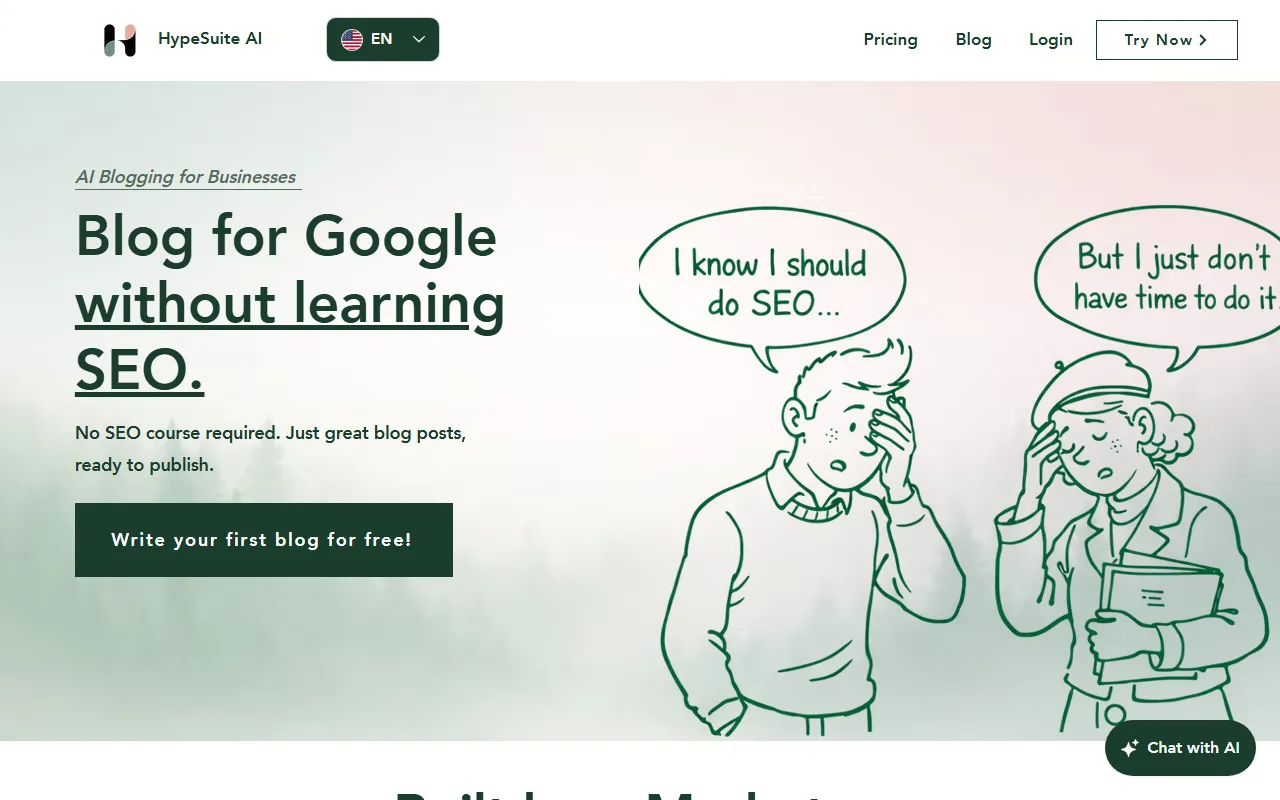
Task: Click the Blog for Google headline
Action: click(x=286, y=237)
